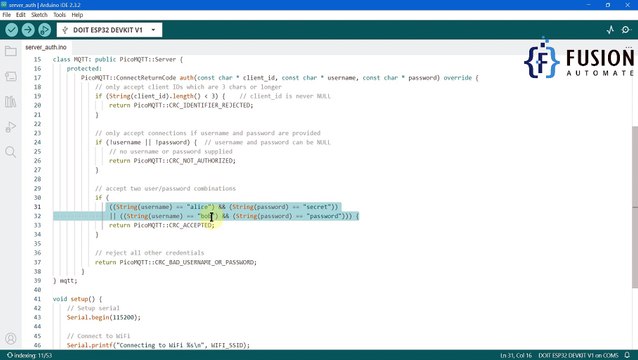Click the comment 'accept two user/password combinations'

click(x=166, y=189)
